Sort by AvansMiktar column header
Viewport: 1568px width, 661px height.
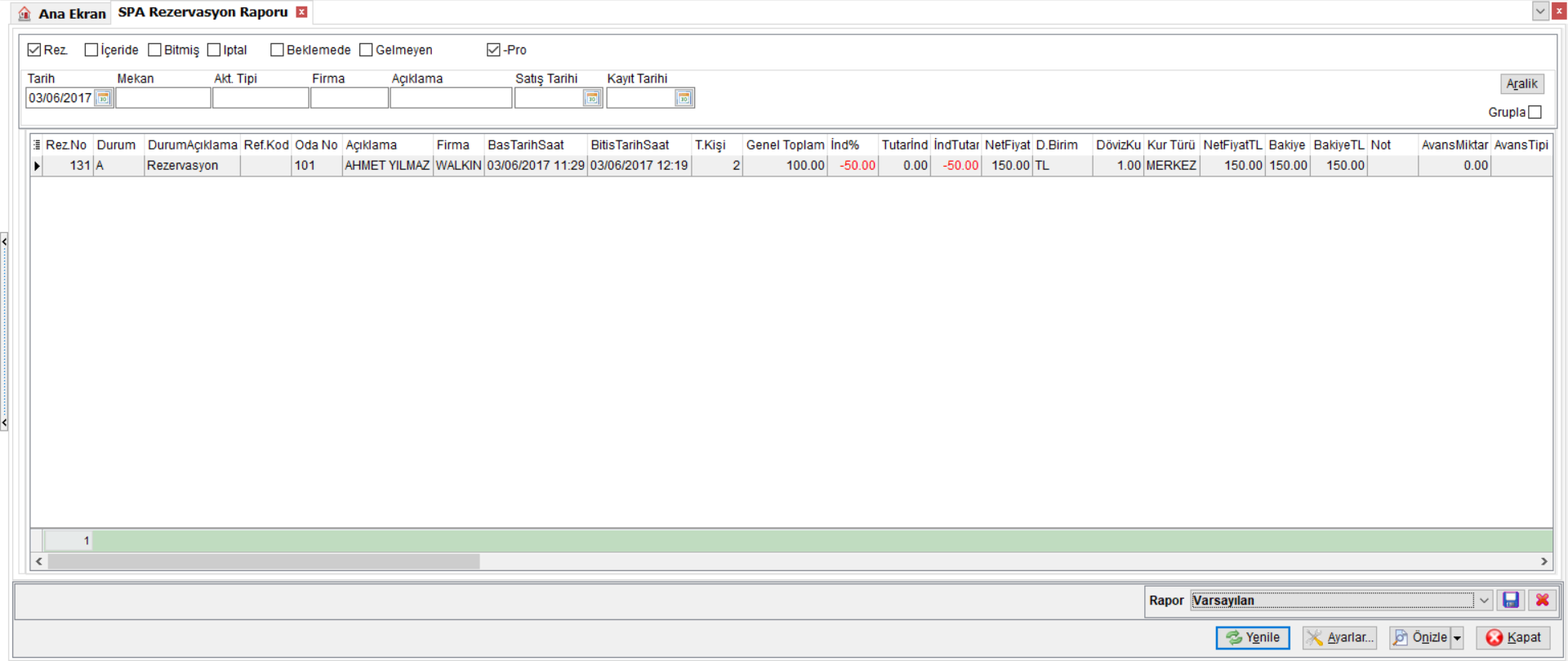(1454, 145)
